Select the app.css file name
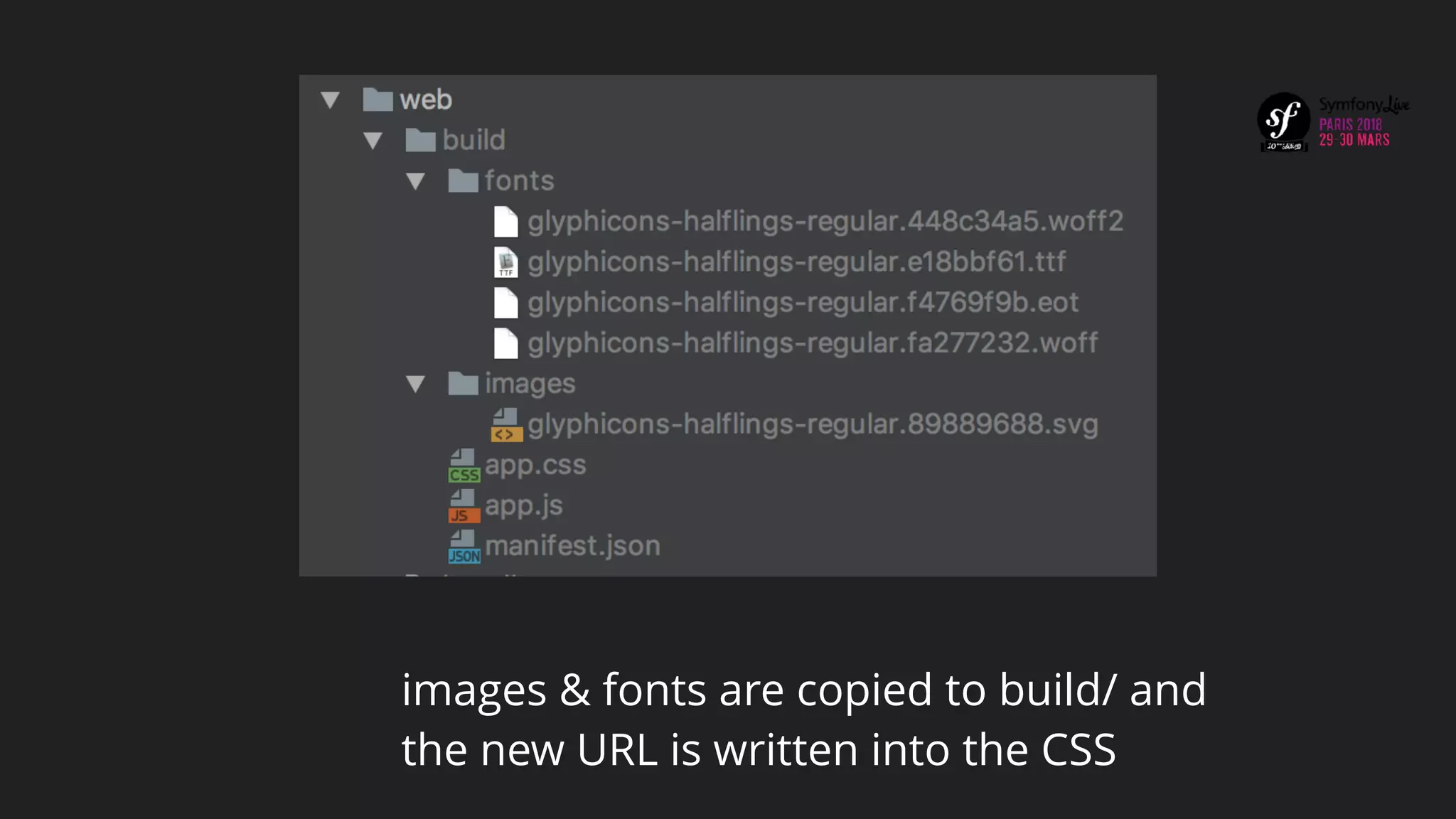1456x819 pixels. 535,465
